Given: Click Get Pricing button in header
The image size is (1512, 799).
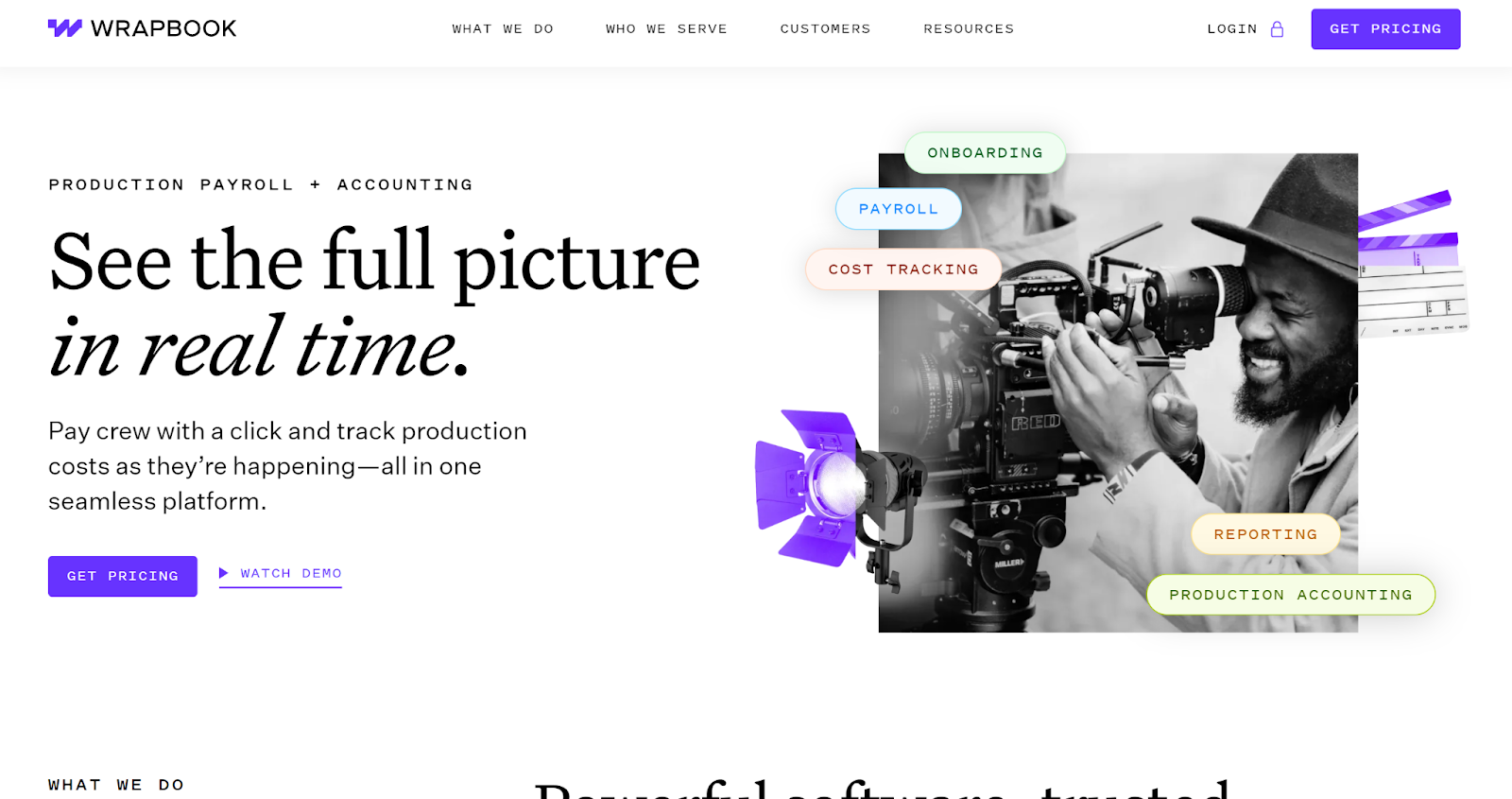Looking at the screenshot, I should point(1385,29).
